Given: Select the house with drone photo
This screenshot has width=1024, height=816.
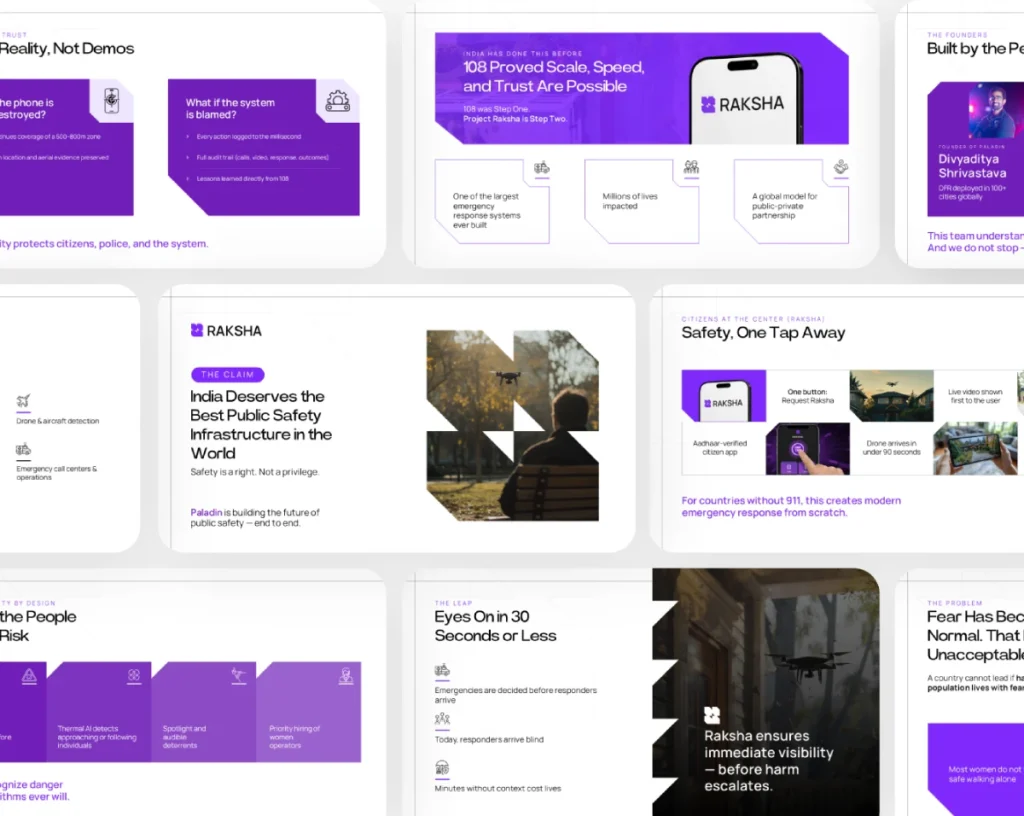Looking at the screenshot, I should click(891, 396).
